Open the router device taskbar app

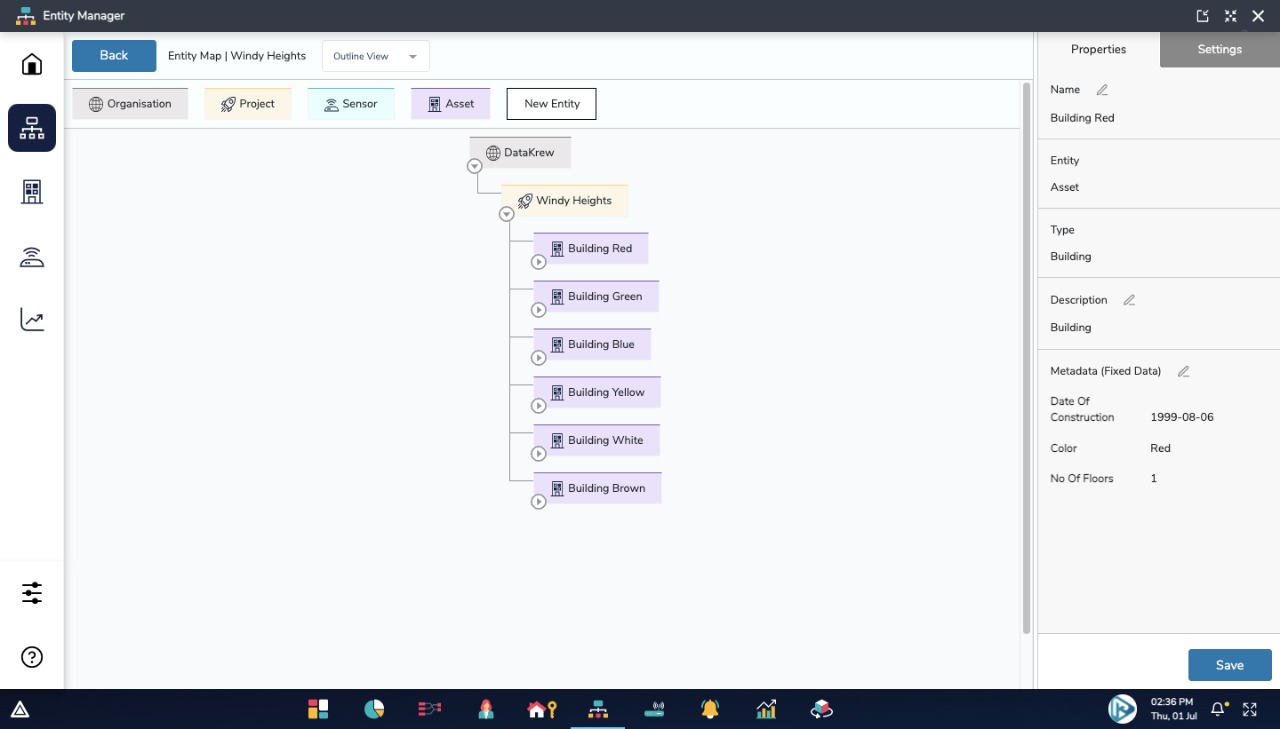point(654,709)
